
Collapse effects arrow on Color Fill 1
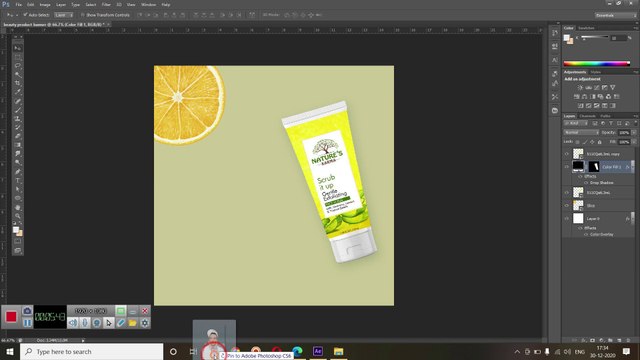(x=633, y=167)
